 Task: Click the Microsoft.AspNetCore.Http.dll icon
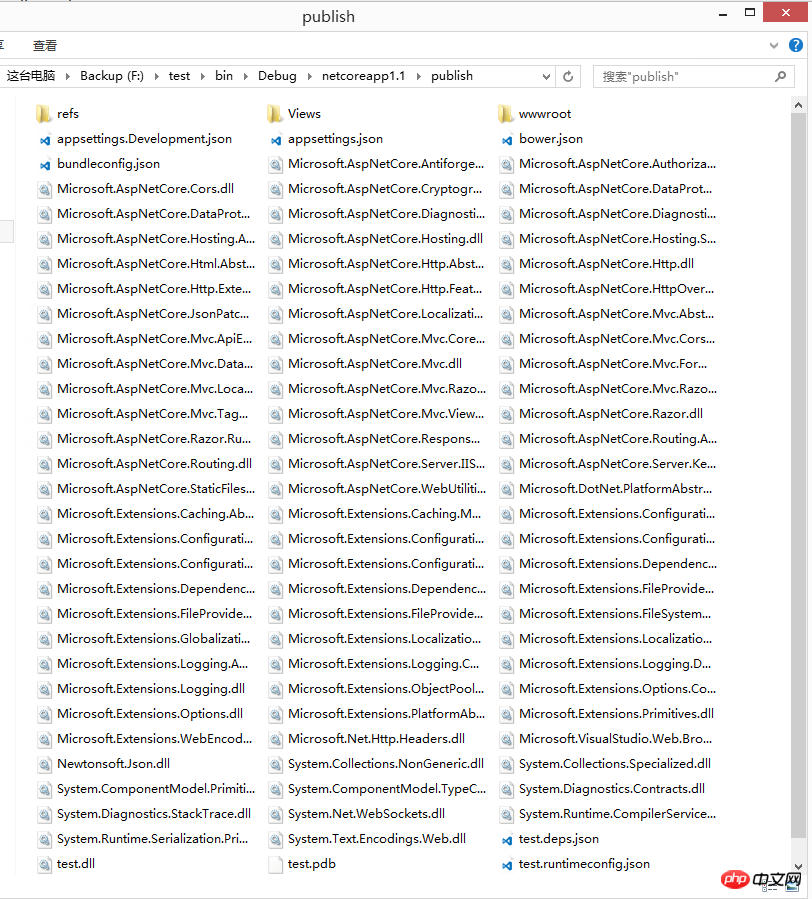pyautogui.click(x=507, y=264)
